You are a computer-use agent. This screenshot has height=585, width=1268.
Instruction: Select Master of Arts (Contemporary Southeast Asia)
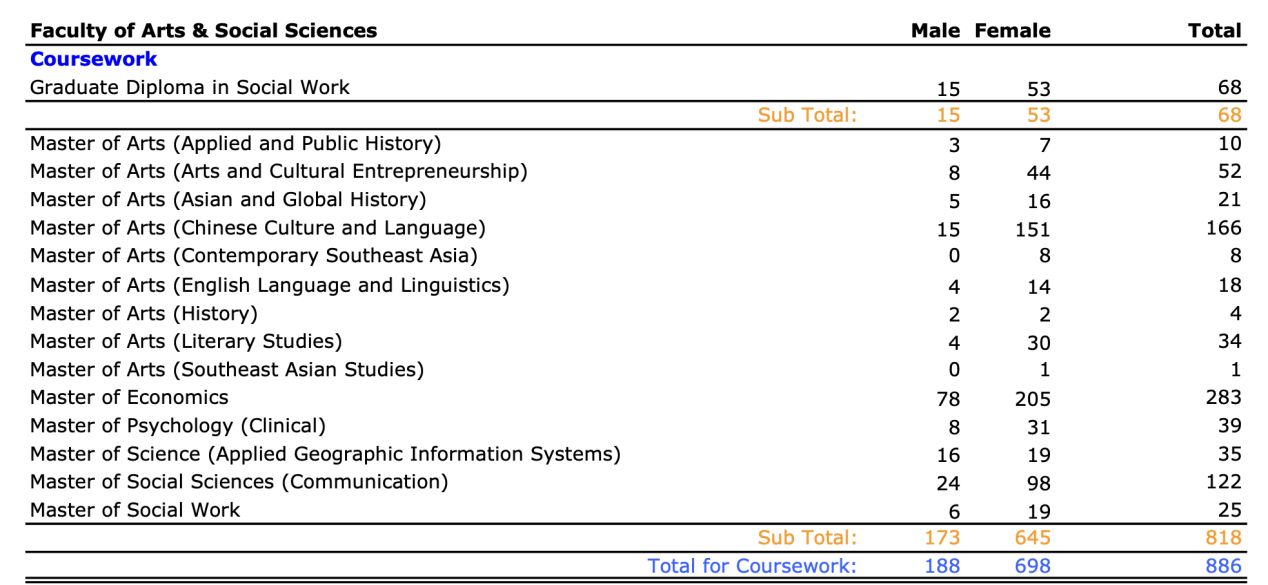(x=253, y=256)
